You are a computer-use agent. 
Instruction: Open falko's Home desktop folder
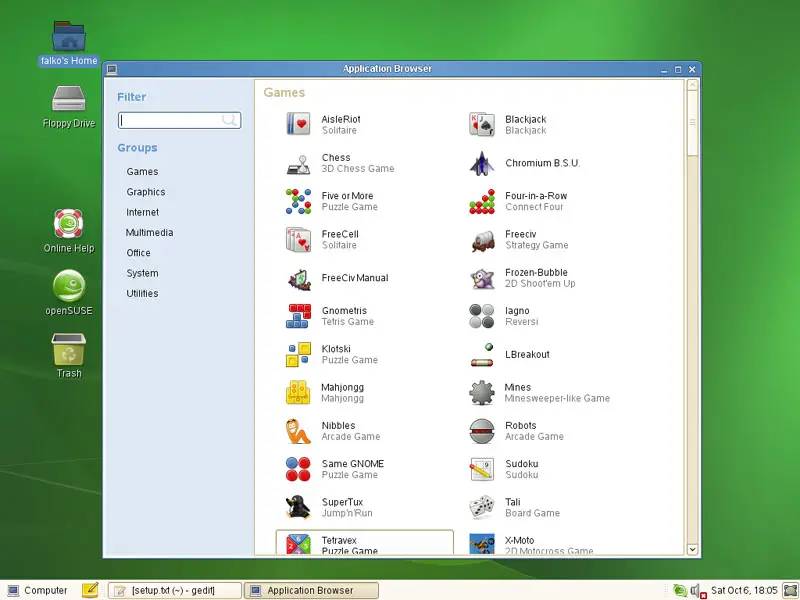coord(69,43)
